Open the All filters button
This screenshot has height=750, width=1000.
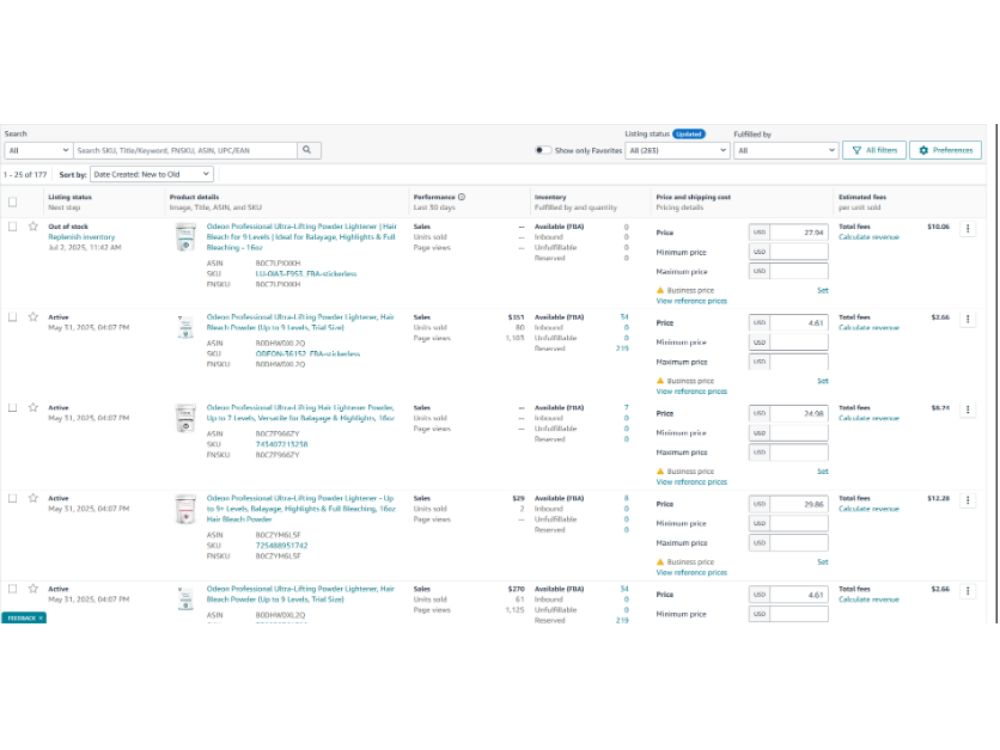point(874,151)
